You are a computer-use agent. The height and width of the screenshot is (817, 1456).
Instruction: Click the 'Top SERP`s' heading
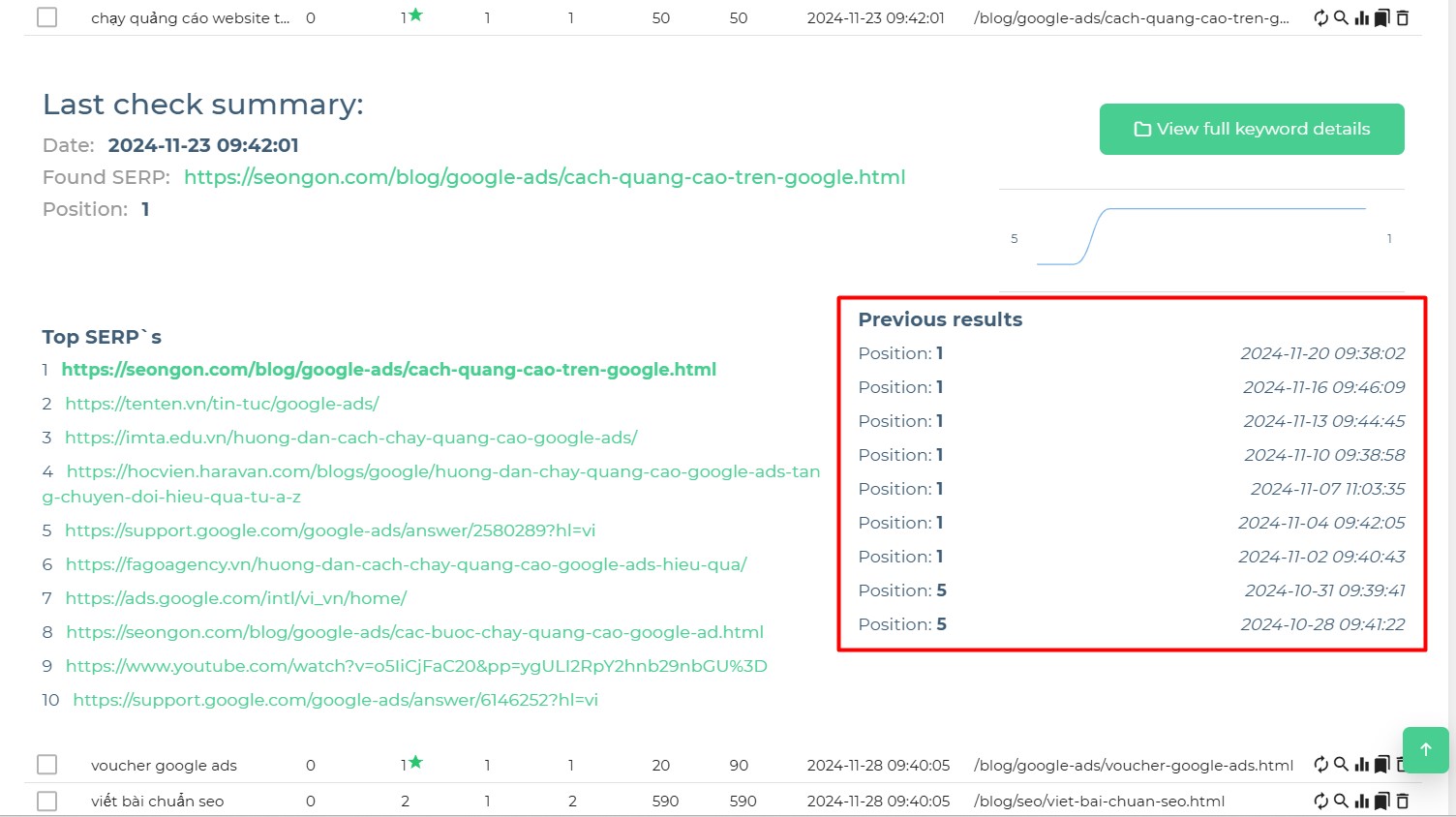tap(102, 337)
